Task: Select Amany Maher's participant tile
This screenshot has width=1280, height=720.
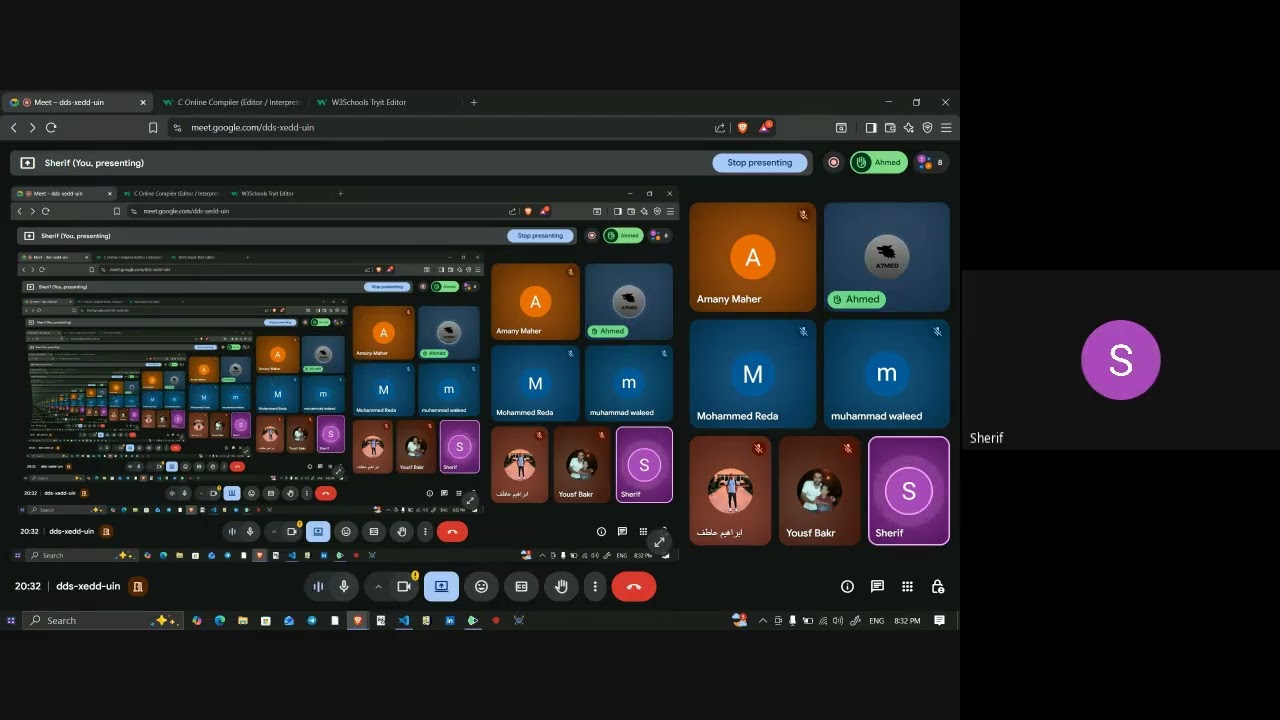Action: click(752, 257)
